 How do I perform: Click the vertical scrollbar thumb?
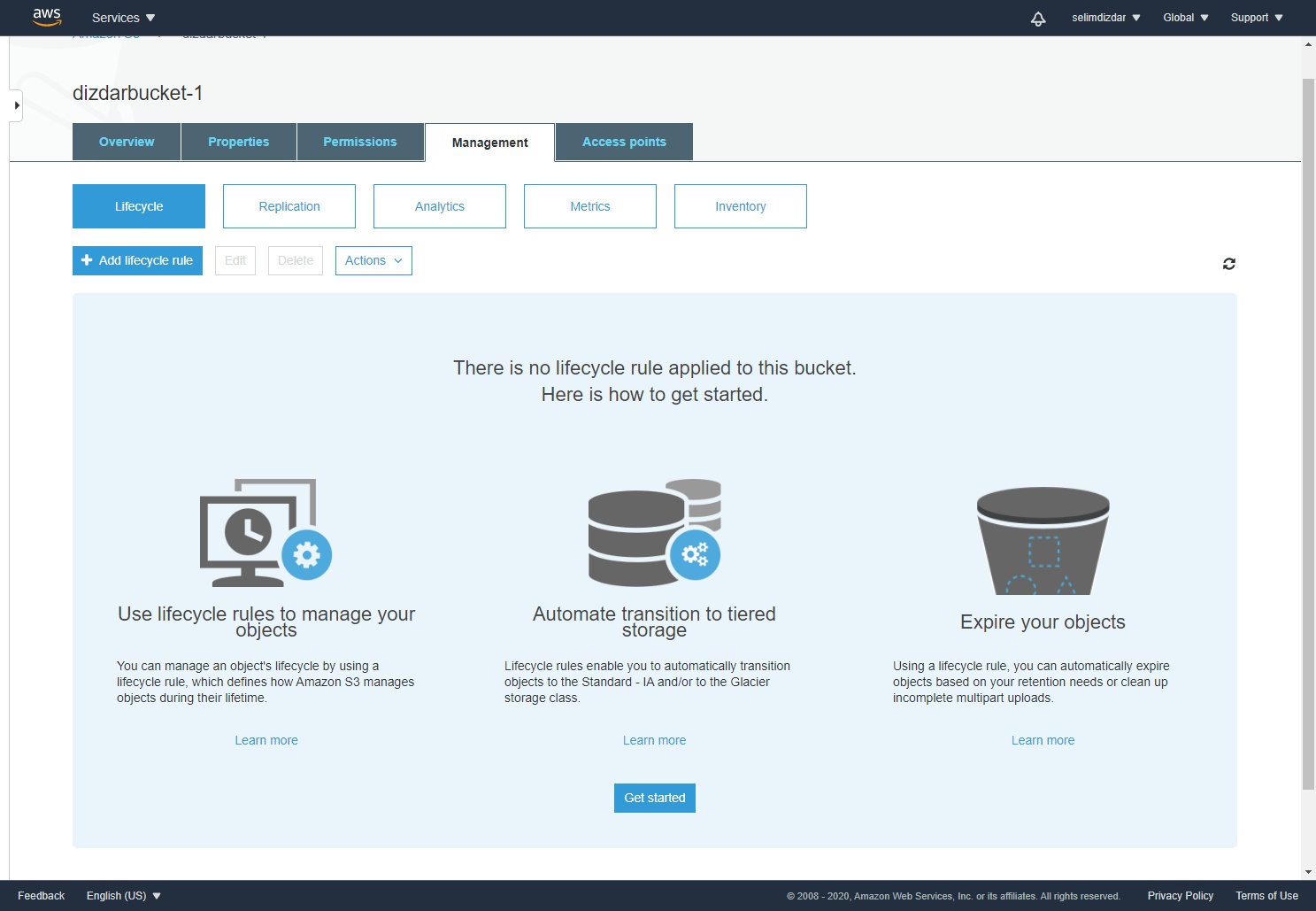coord(1308,434)
